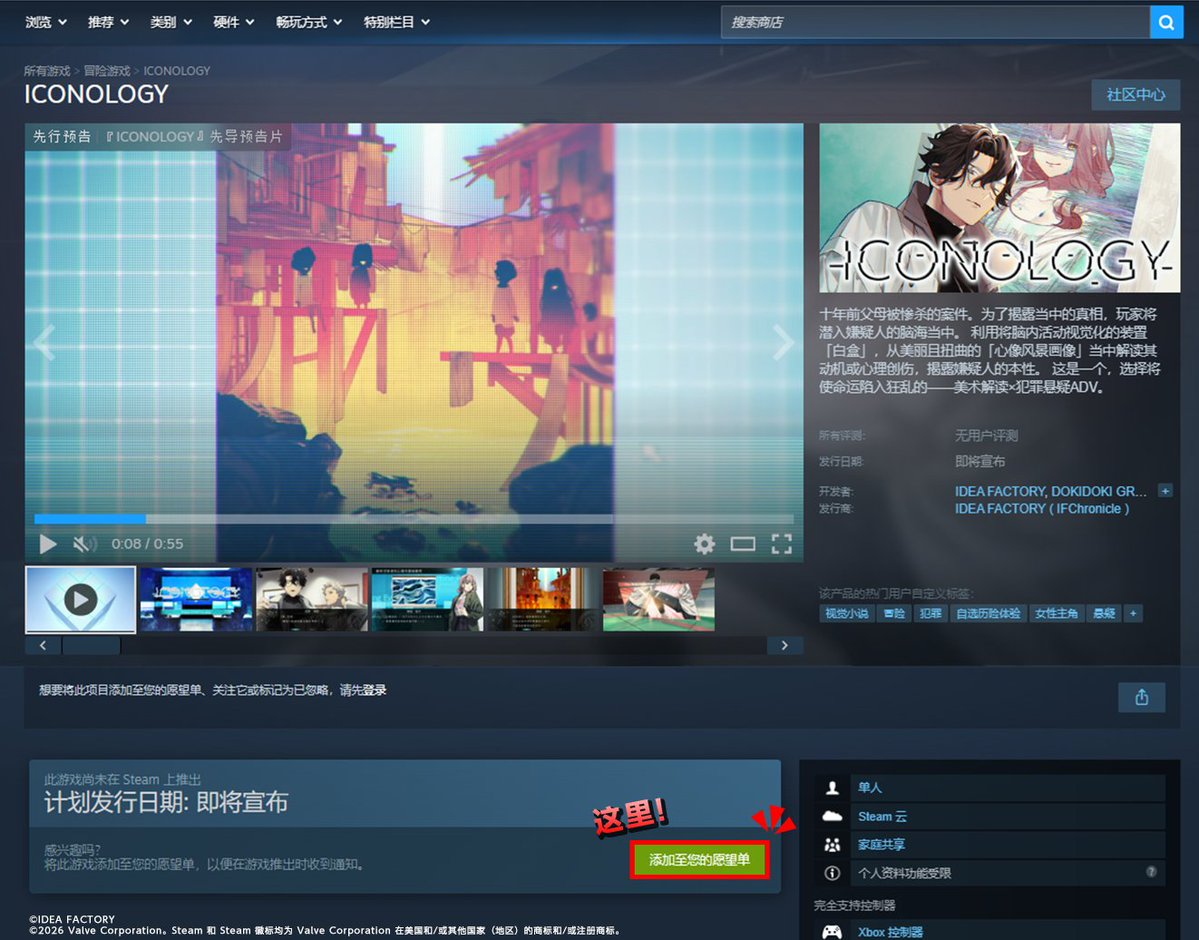Select the red-green angled artwork thumbnail
The height and width of the screenshot is (940, 1199).
click(658, 600)
